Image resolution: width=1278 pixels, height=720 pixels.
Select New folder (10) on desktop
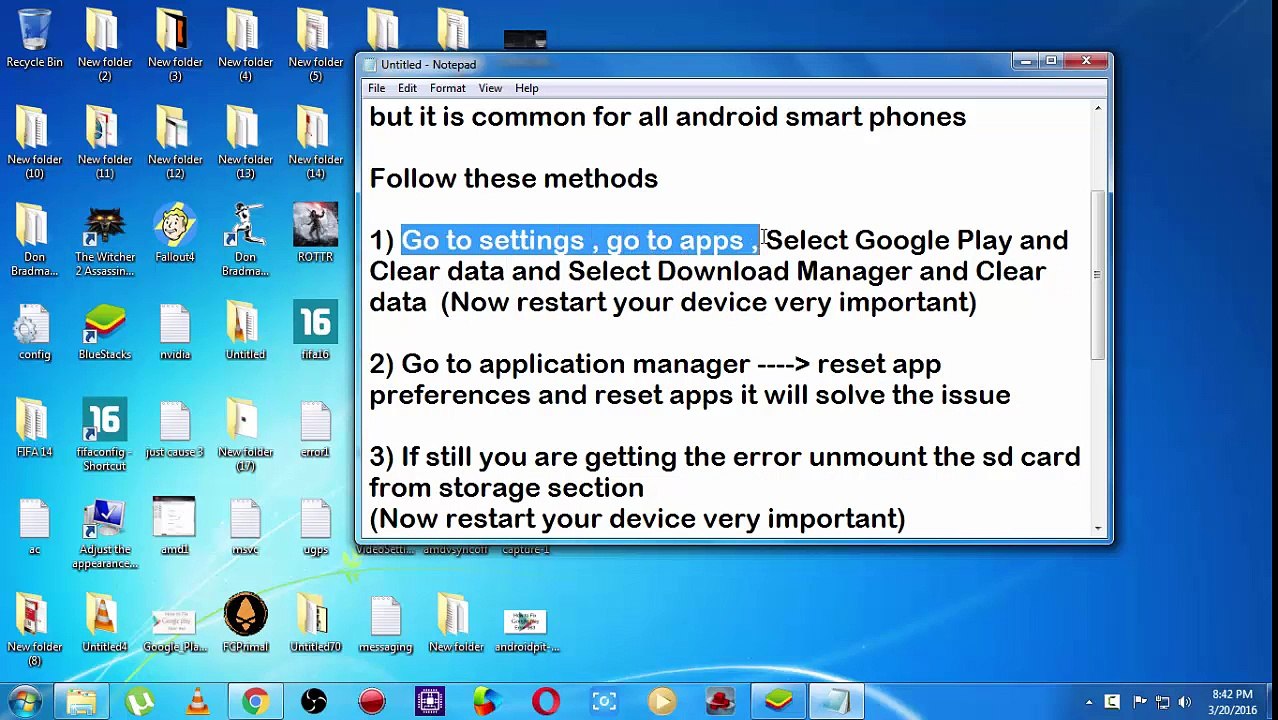(34, 144)
